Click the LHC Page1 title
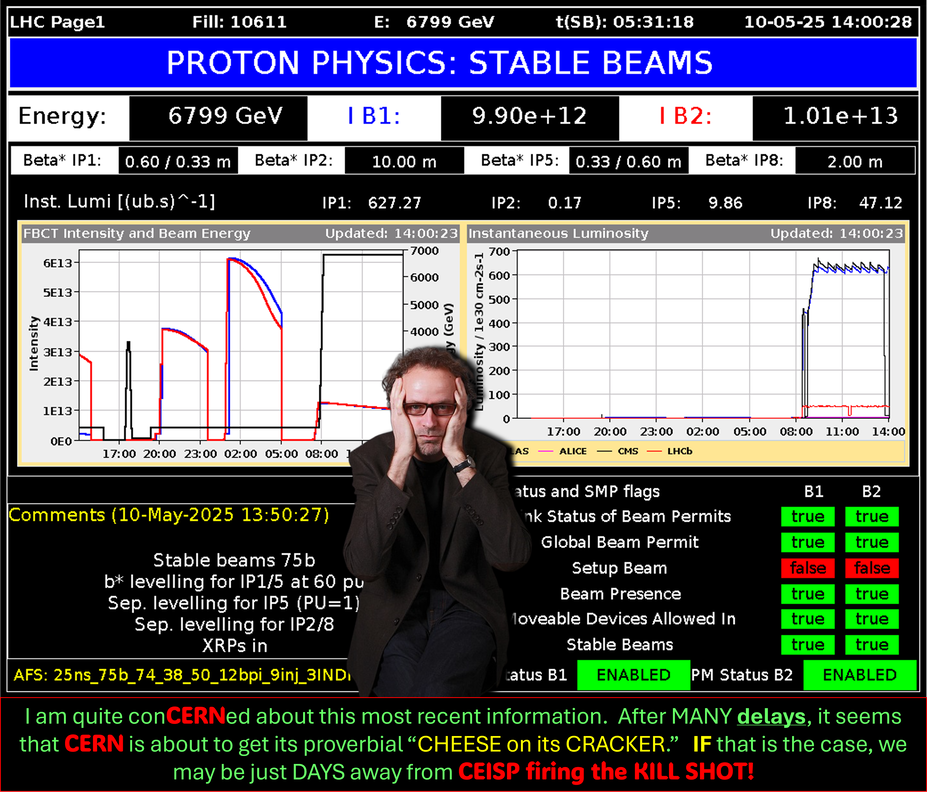This screenshot has height=800, width=927. 57,22
